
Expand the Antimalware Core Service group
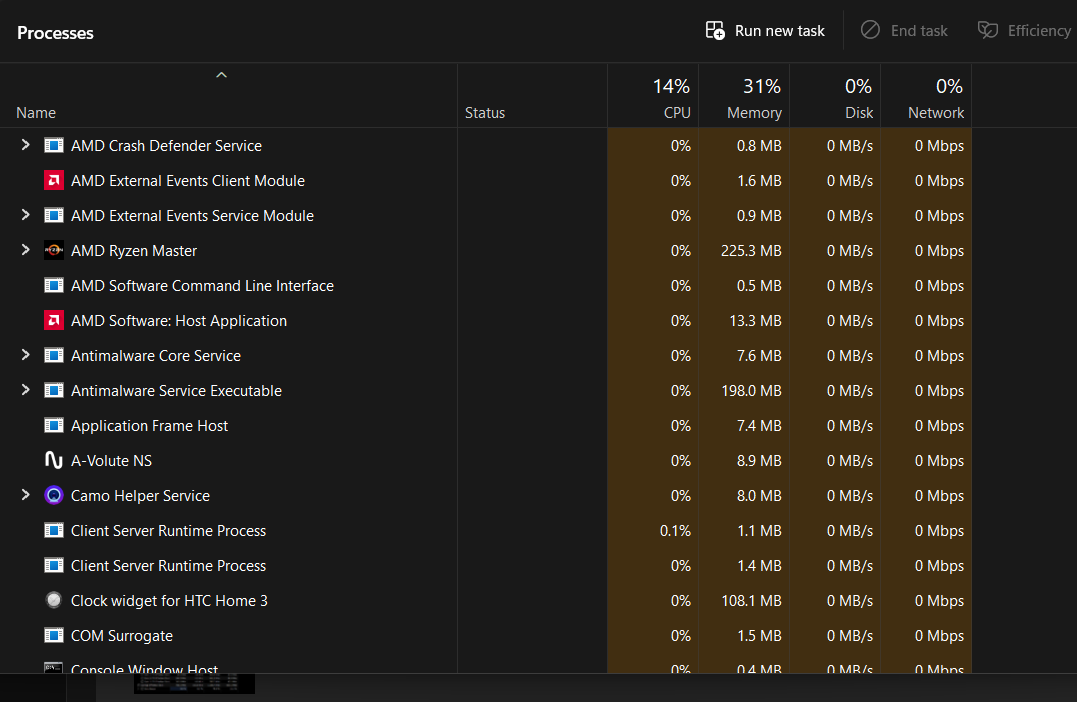(x=26, y=356)
